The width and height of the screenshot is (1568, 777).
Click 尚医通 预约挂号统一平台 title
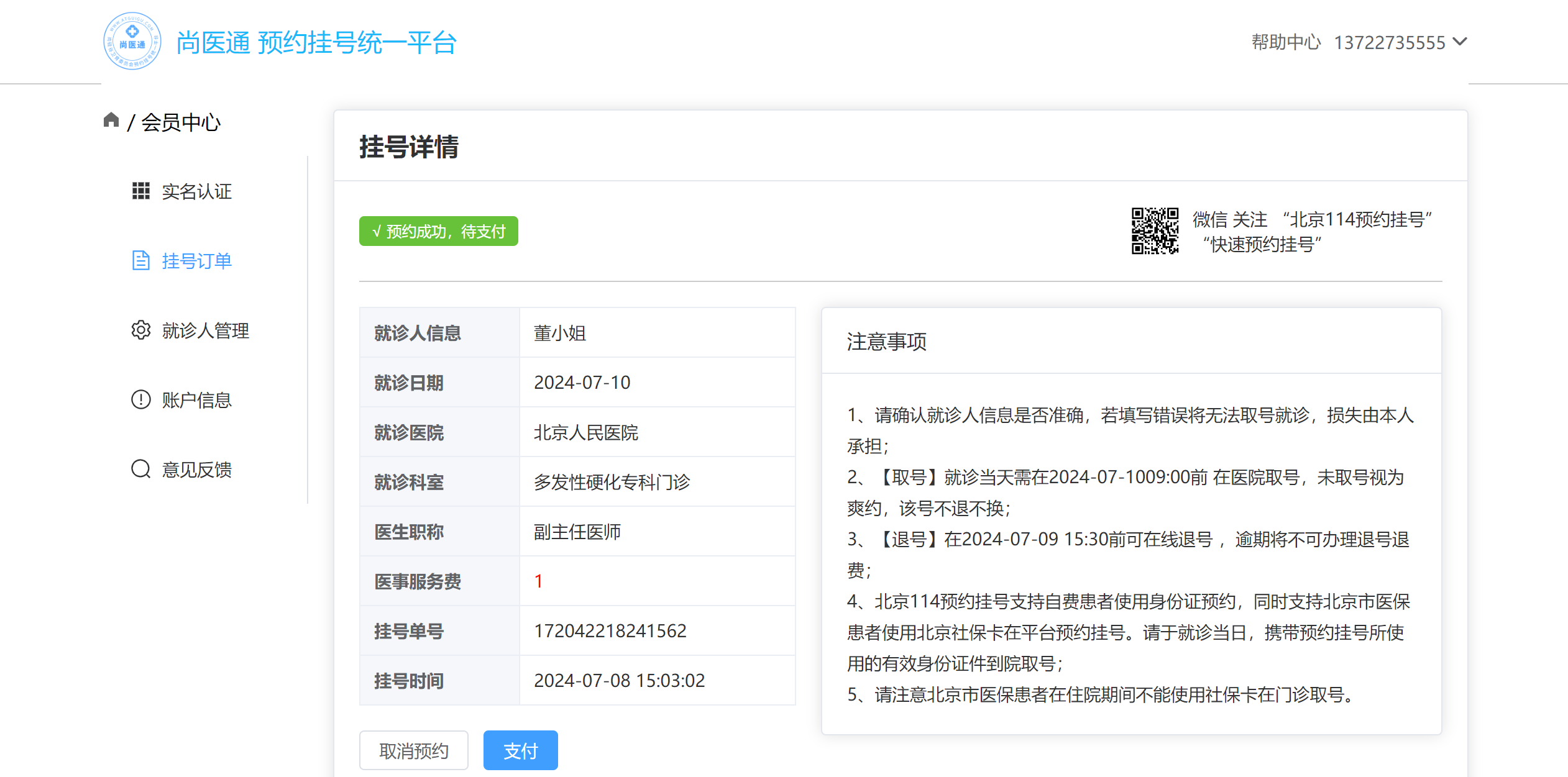316,43
